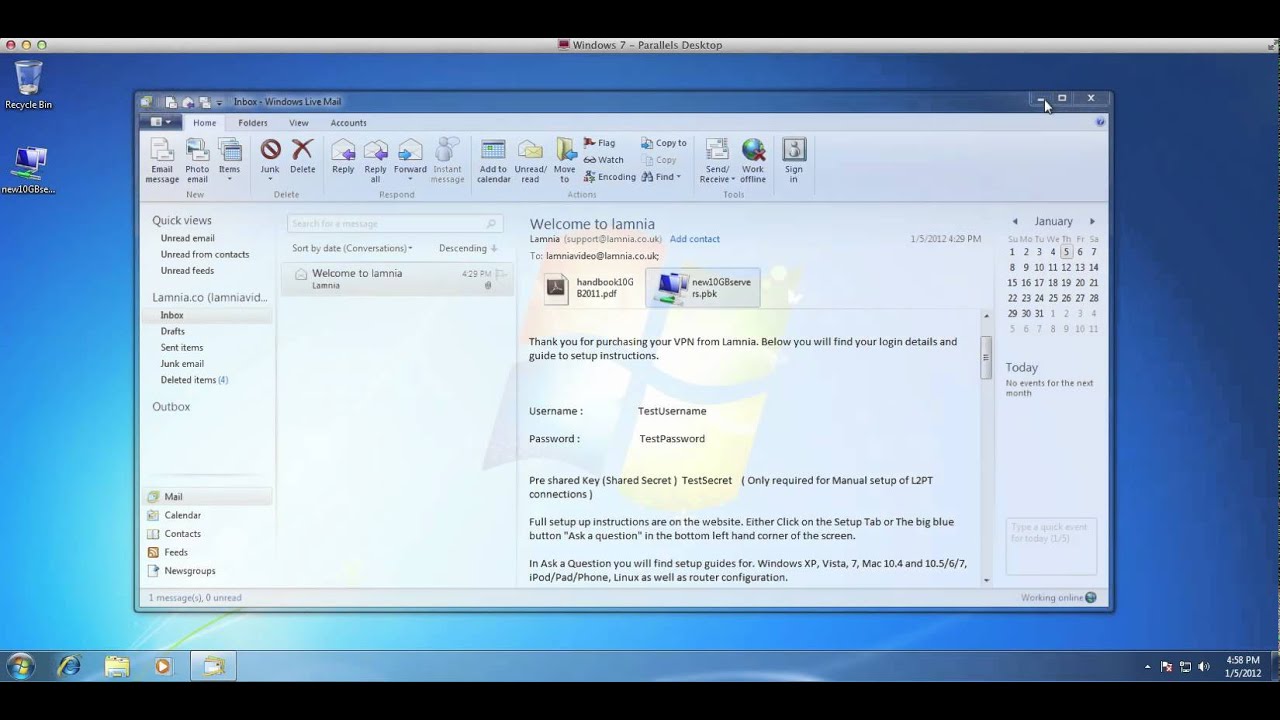
Task: Click the Working online status indicator
Action: (x=1058, y=598)
